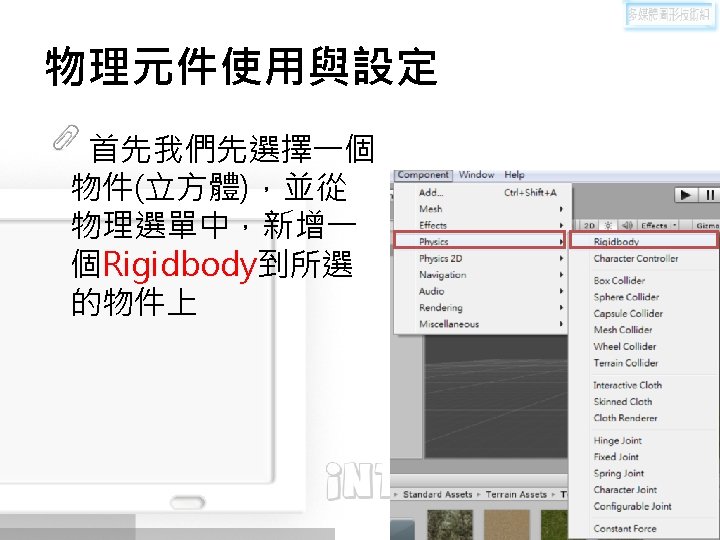Choose Add... in Component menu

click(480, 192)
